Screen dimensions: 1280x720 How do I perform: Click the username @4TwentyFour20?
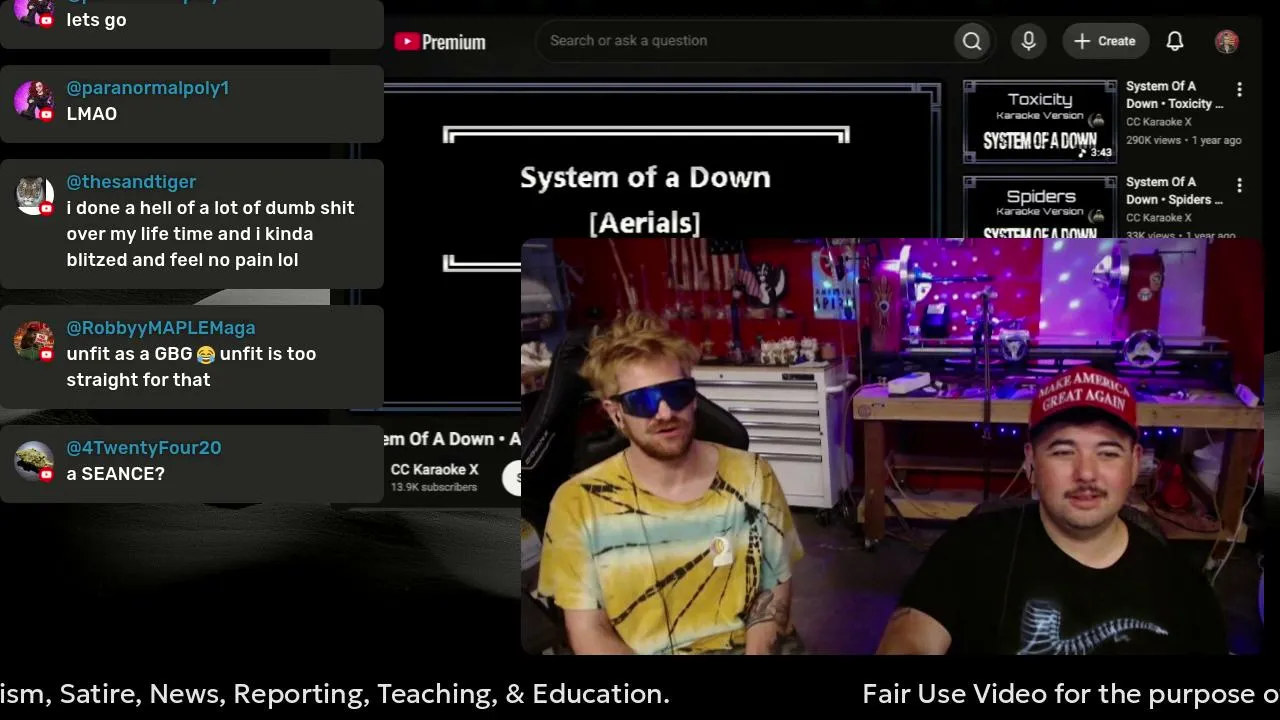point(144,448)
